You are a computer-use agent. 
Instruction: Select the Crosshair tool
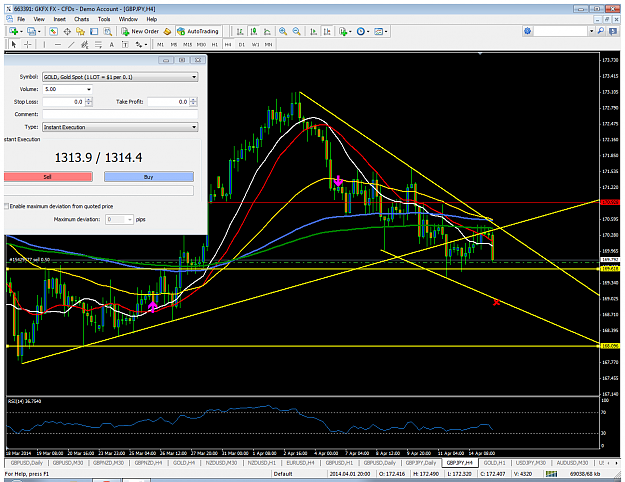click(28, 44)
